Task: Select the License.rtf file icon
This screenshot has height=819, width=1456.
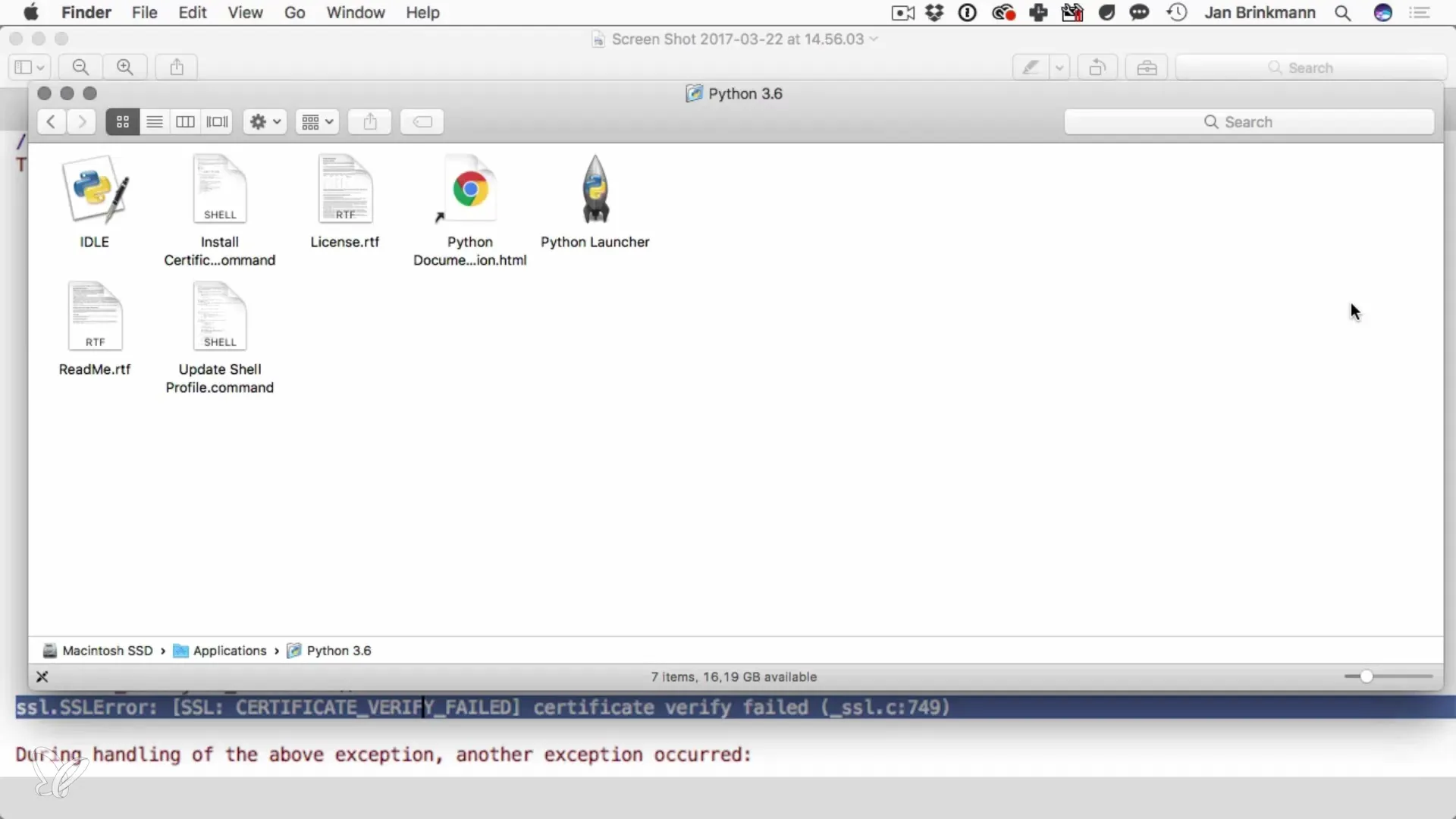Action: tap(345, 189)
